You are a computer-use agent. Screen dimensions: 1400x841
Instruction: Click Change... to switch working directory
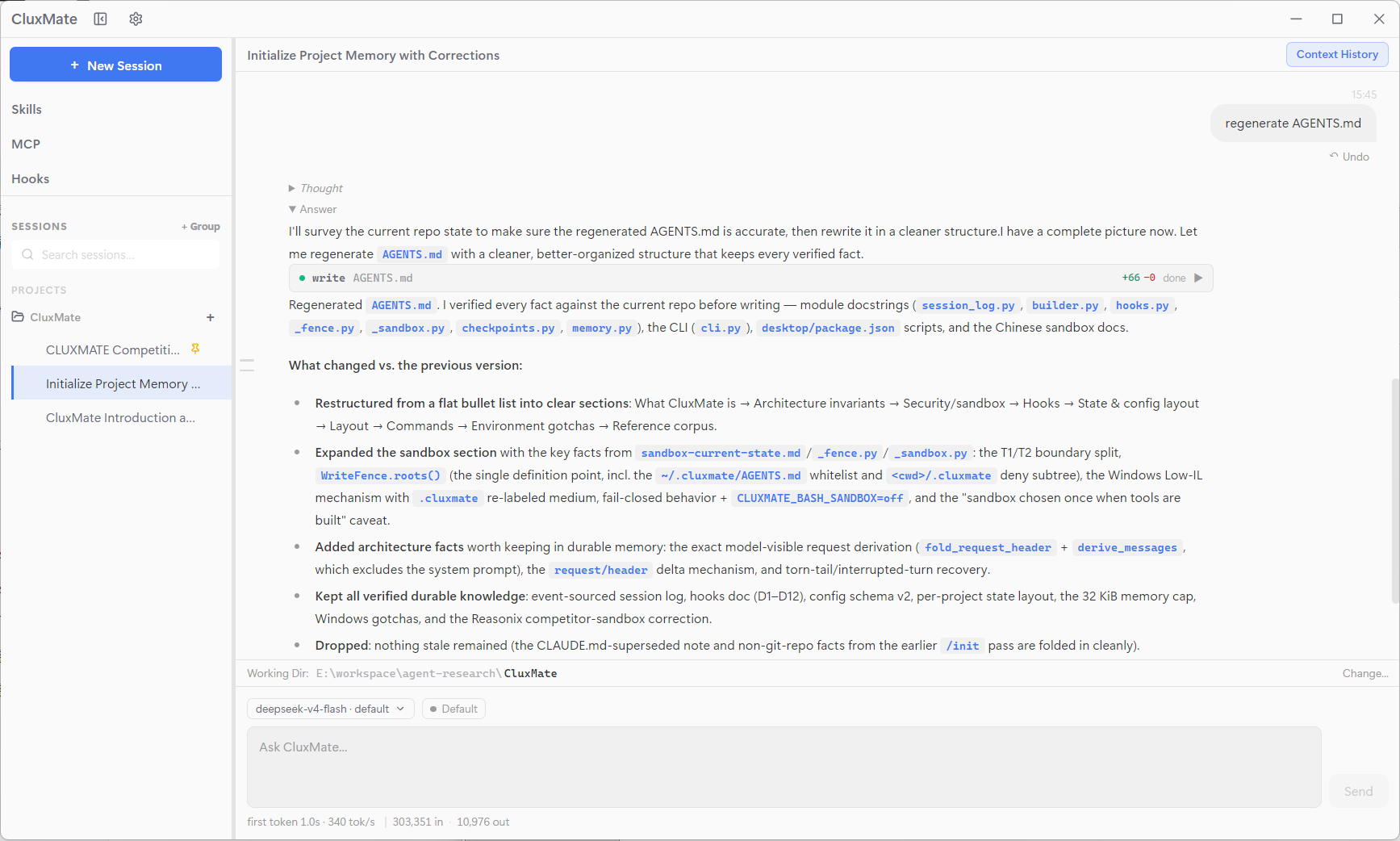tap(1365, 673)
